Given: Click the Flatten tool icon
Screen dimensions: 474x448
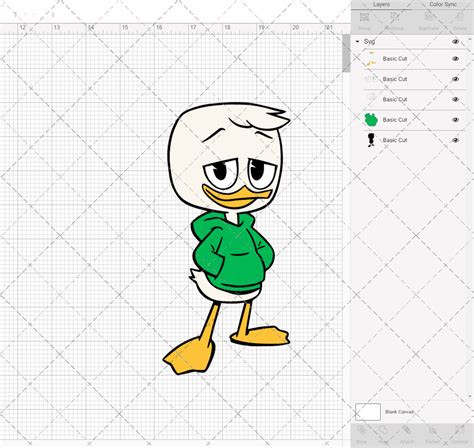Looking at the screenshot, I should pos(433,431).
